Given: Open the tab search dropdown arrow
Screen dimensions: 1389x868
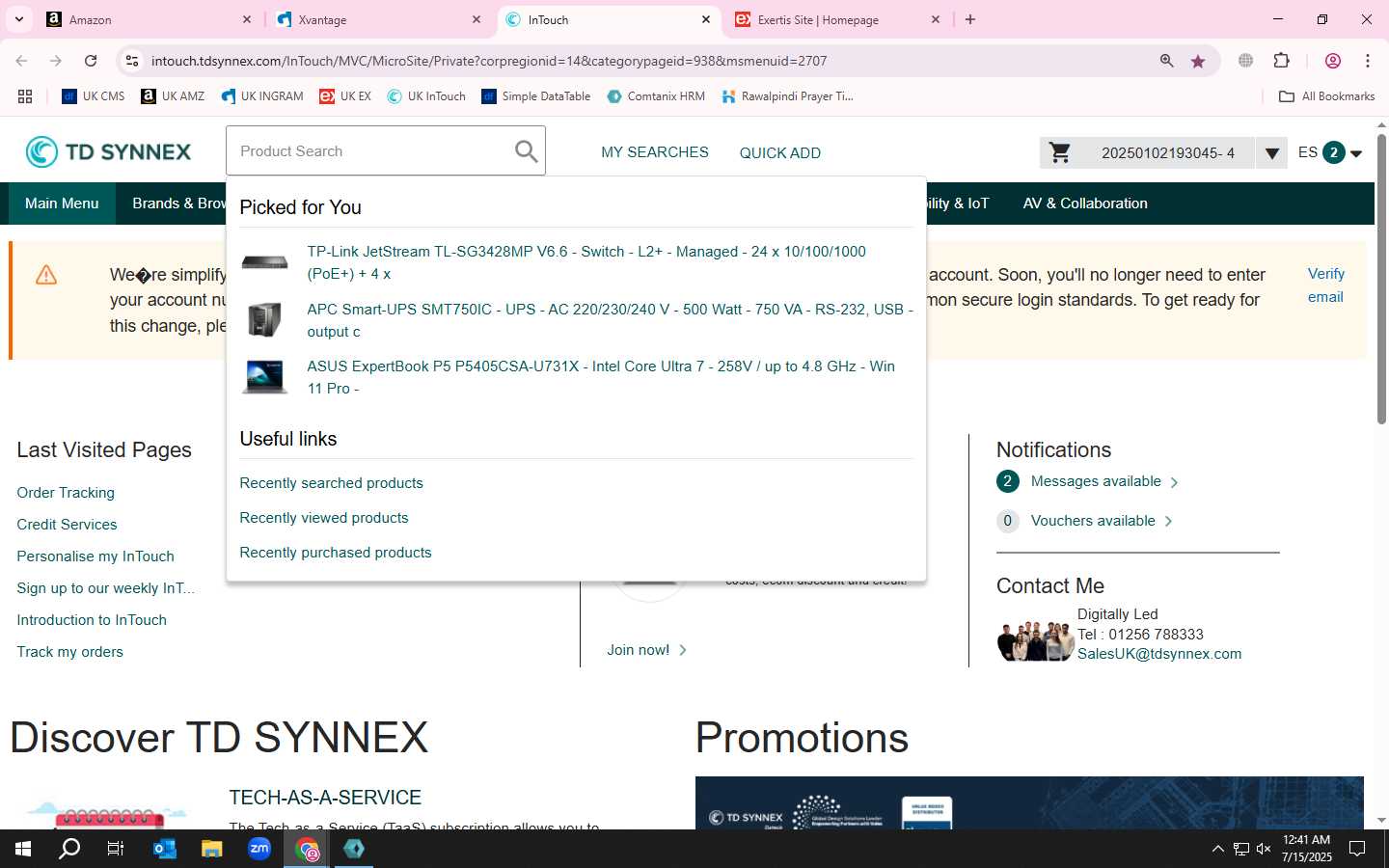Looking at the screenshot, I should 18,19.
